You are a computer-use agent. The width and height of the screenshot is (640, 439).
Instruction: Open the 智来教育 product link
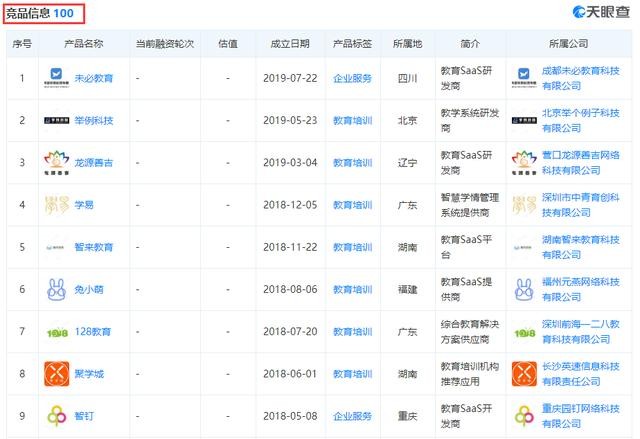point(93,247)
